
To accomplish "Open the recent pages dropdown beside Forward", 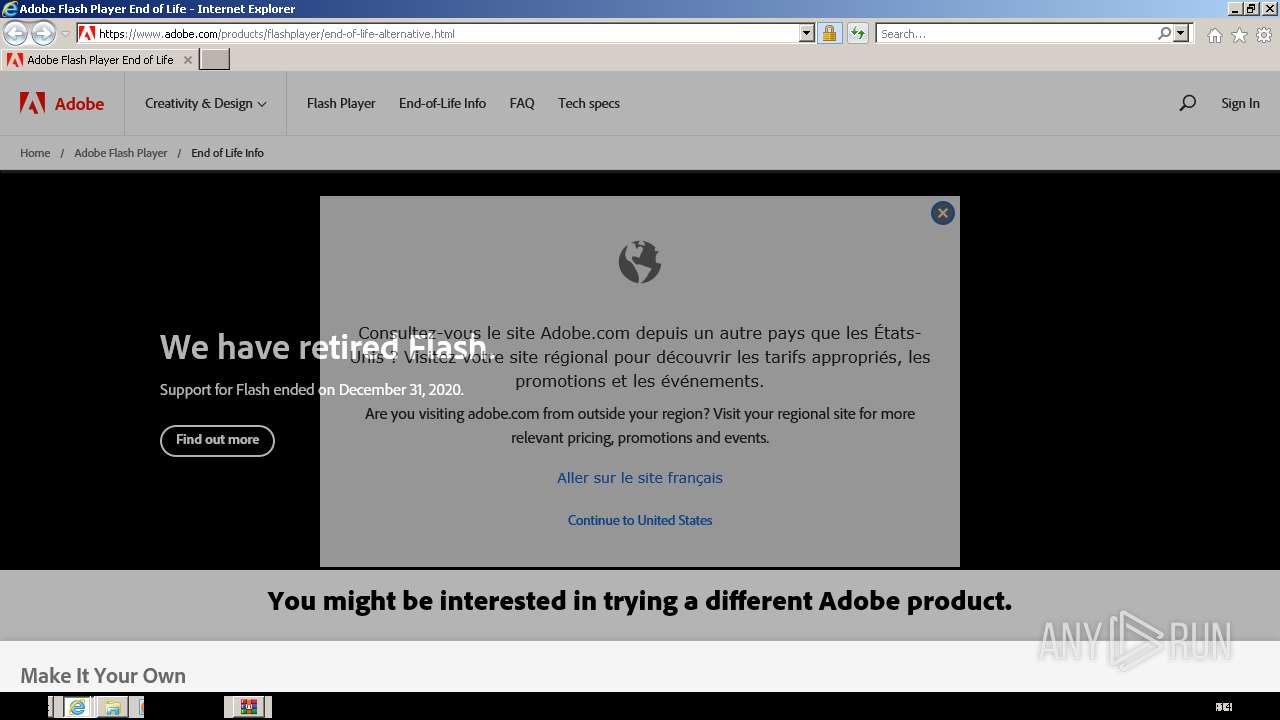I will pos(65,34).
